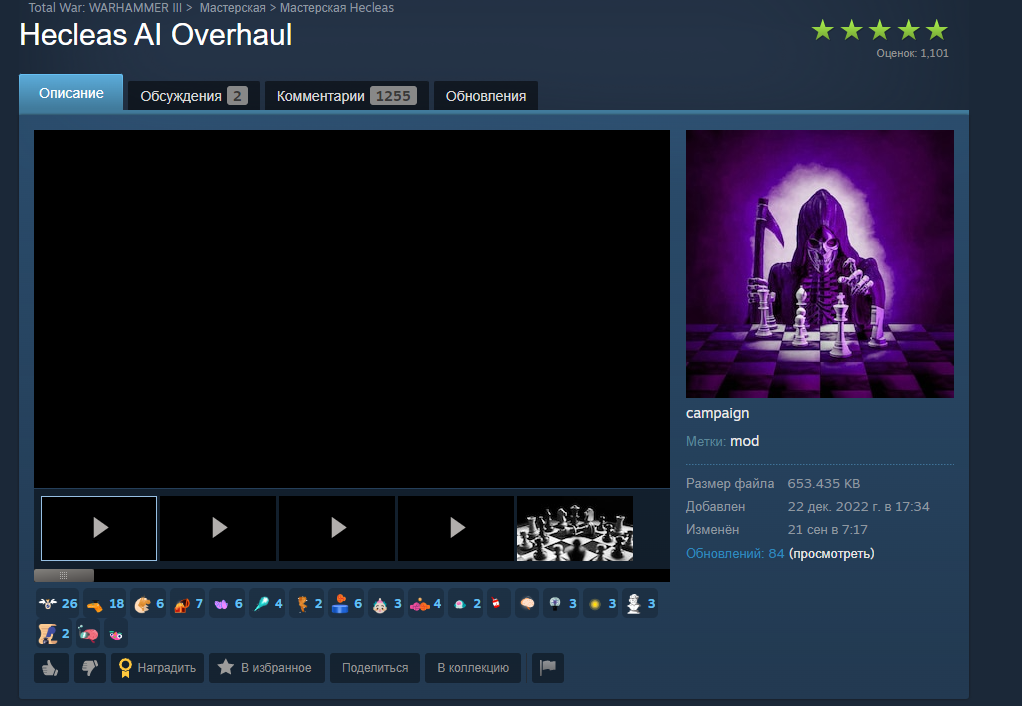Select the pink brain with helmet award
This screenshot has width=1022, height=706.
(88, 634)
